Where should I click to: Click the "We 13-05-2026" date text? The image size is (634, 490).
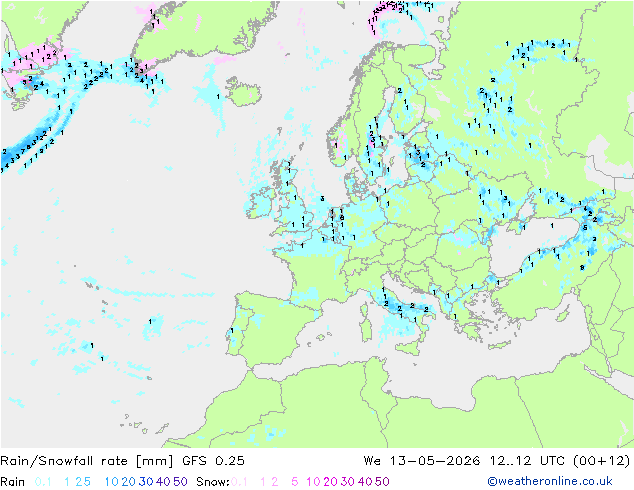422,461
